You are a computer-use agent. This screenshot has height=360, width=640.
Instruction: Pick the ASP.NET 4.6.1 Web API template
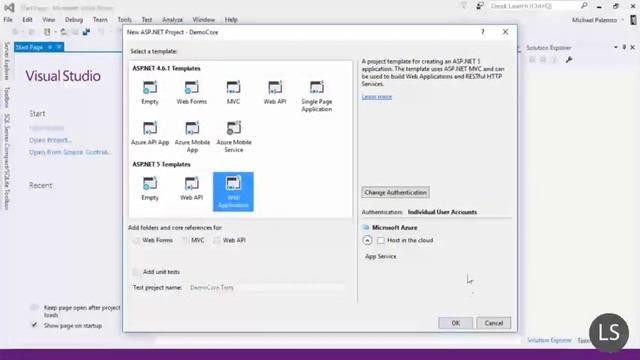coord(275,92)
